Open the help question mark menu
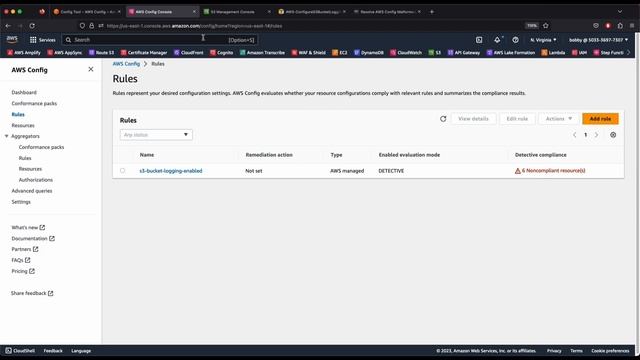Viewport: 640px width, 360px height. [516, 40]
